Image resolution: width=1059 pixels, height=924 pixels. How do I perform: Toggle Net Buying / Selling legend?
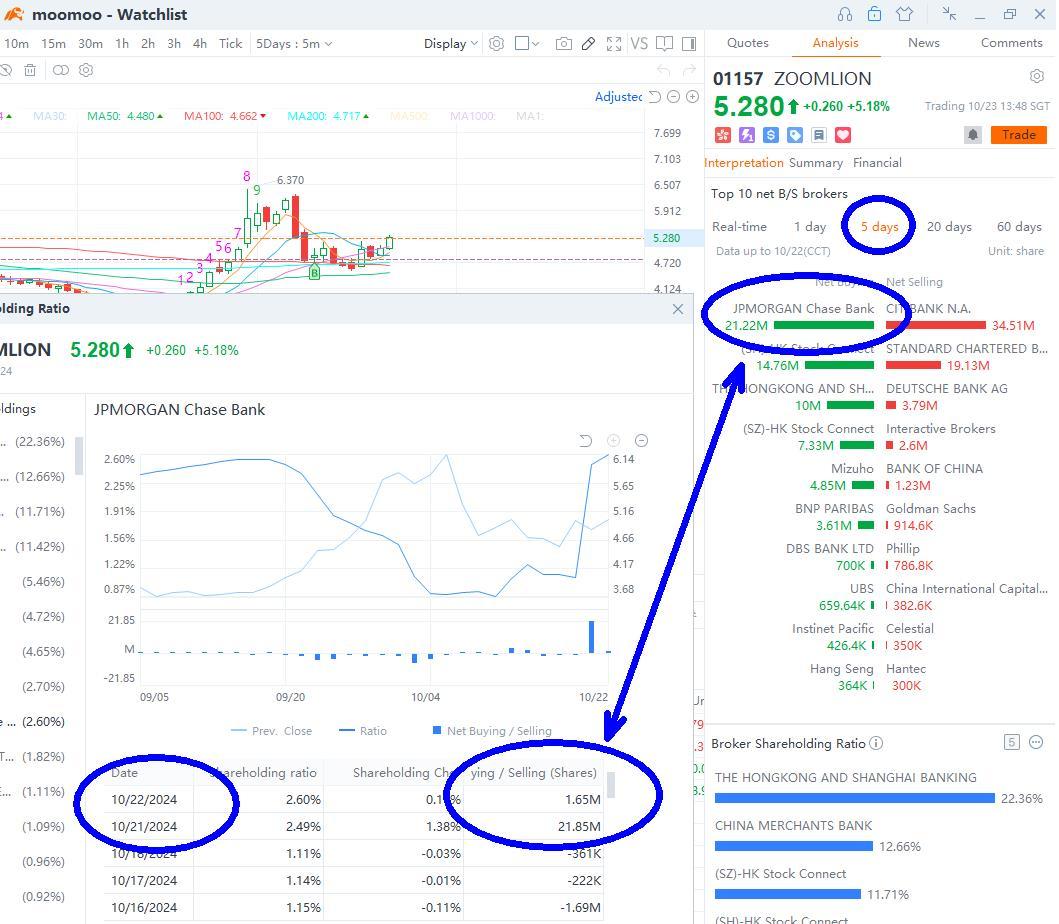coord(492,731)
